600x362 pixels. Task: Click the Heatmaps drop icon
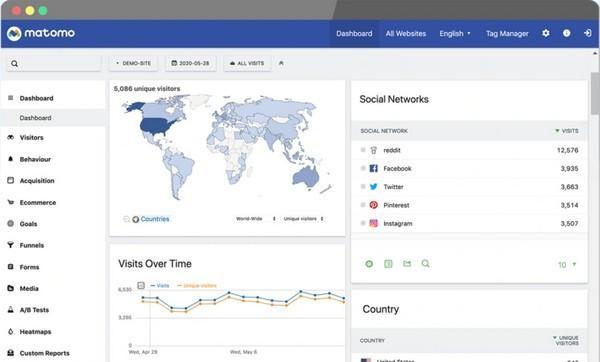[11, 331]
